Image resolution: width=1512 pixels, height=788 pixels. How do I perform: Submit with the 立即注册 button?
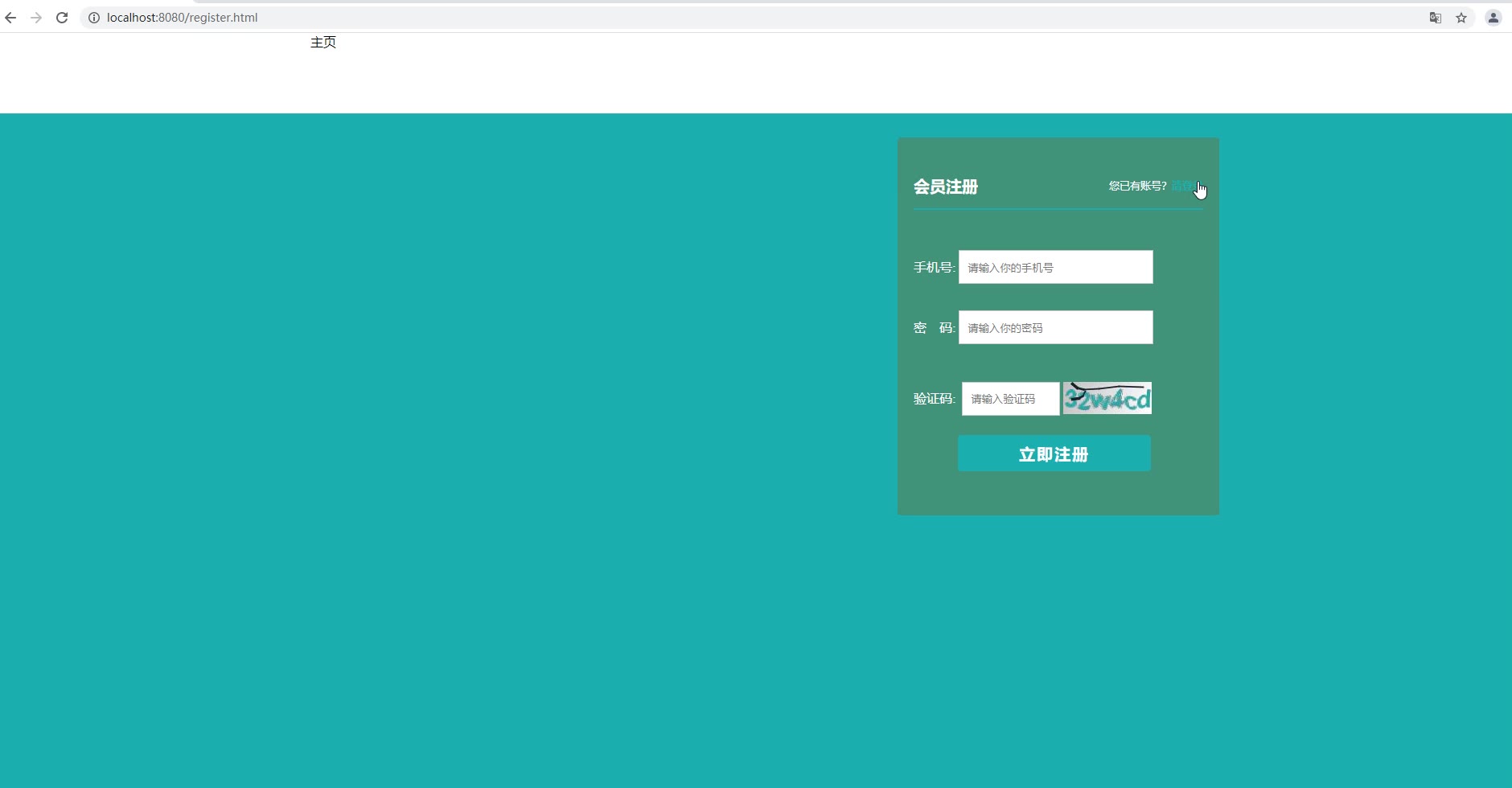[x=1054, y=454]
